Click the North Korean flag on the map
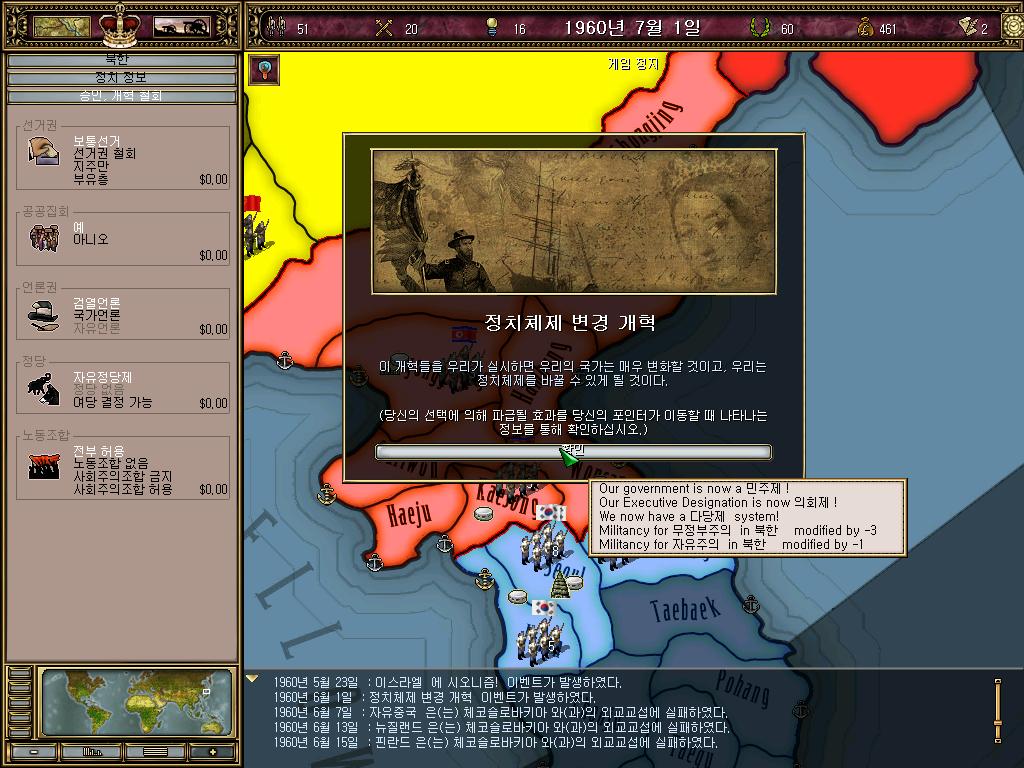Image resolution: width=1024 pixels, height=768 pixels. (x=464, y=335)
